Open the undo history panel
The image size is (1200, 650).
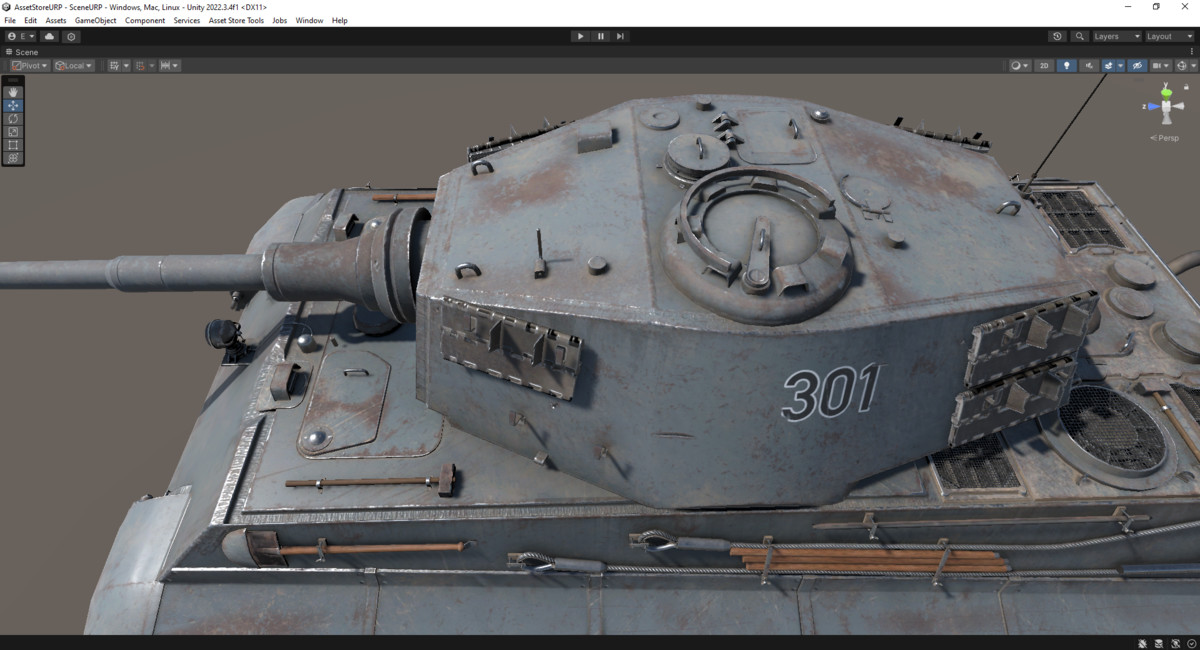point(1058,36)
